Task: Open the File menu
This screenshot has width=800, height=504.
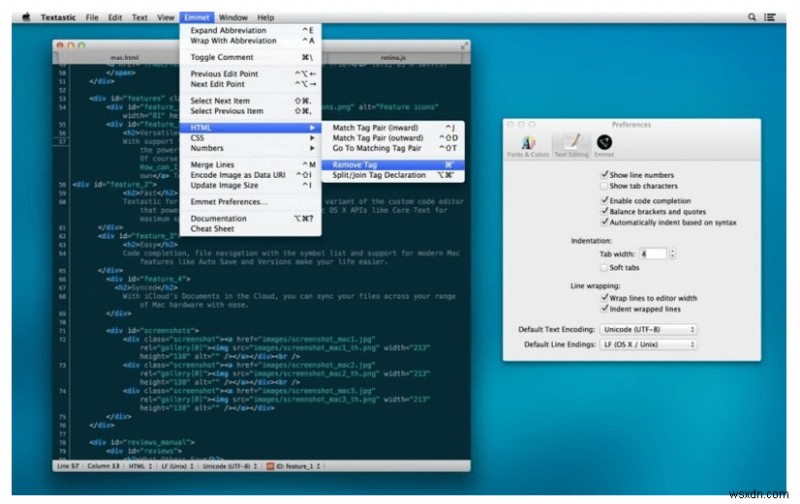Action: [92, 17]
